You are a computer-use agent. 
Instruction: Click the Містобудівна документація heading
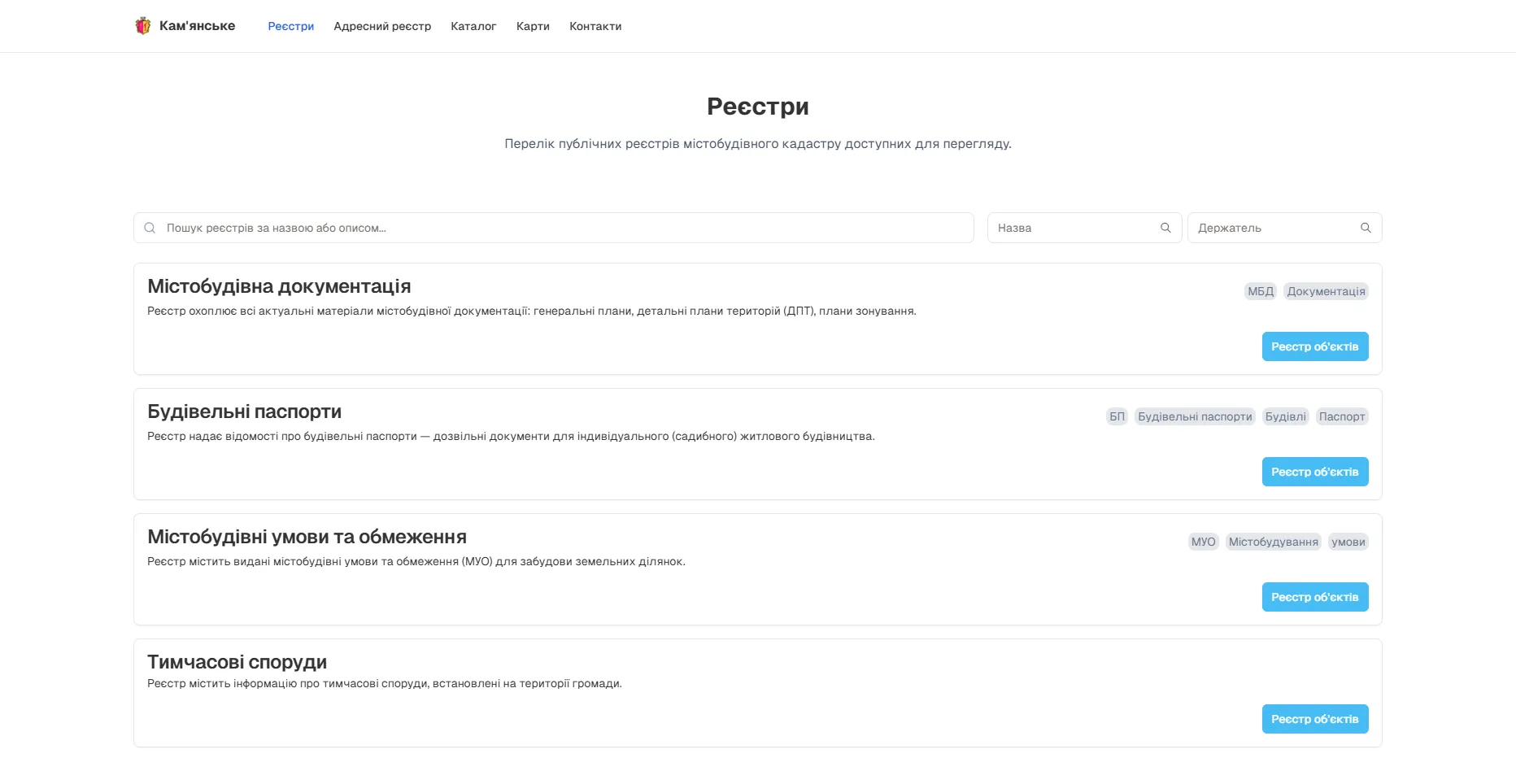[x=279, y=286]
